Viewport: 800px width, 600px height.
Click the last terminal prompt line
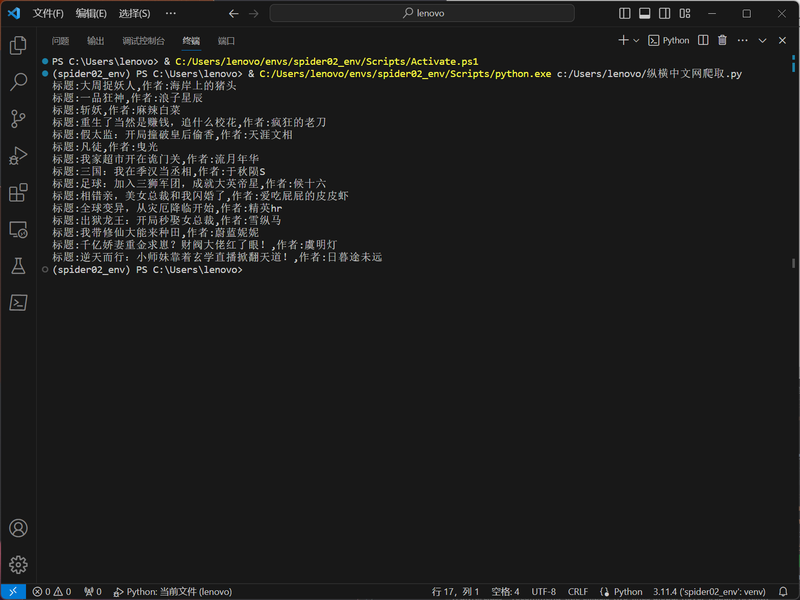(x=147, y=270)
